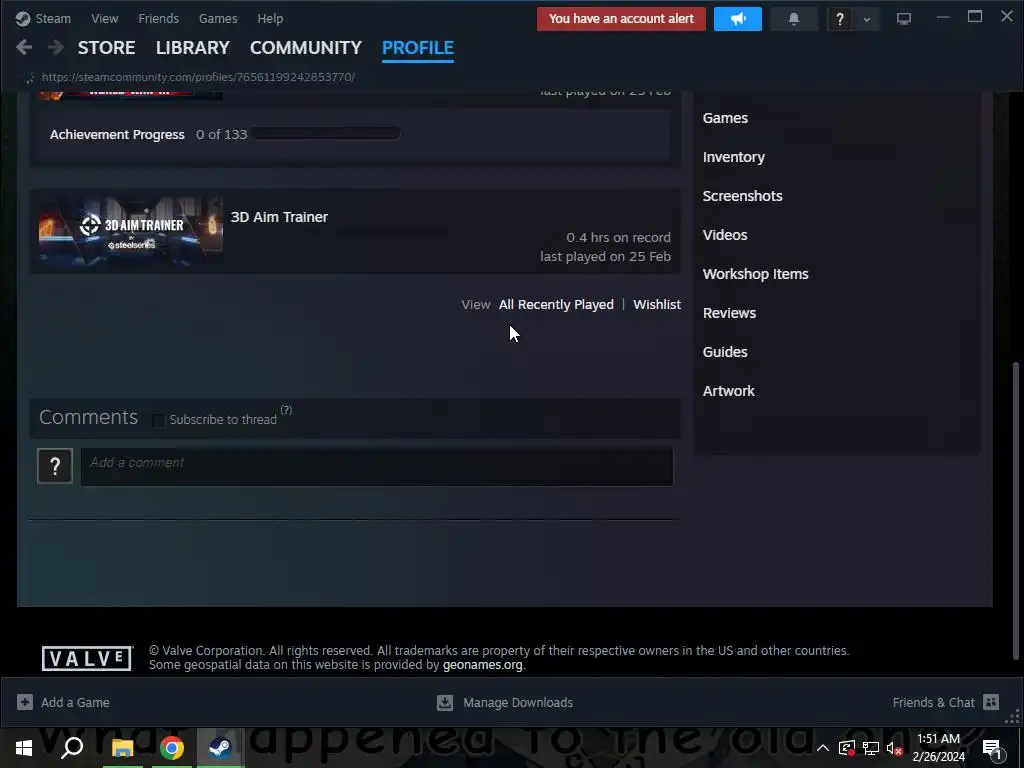Open Windows search magnifier
The image size is (1024, 768).
[72, 747]
